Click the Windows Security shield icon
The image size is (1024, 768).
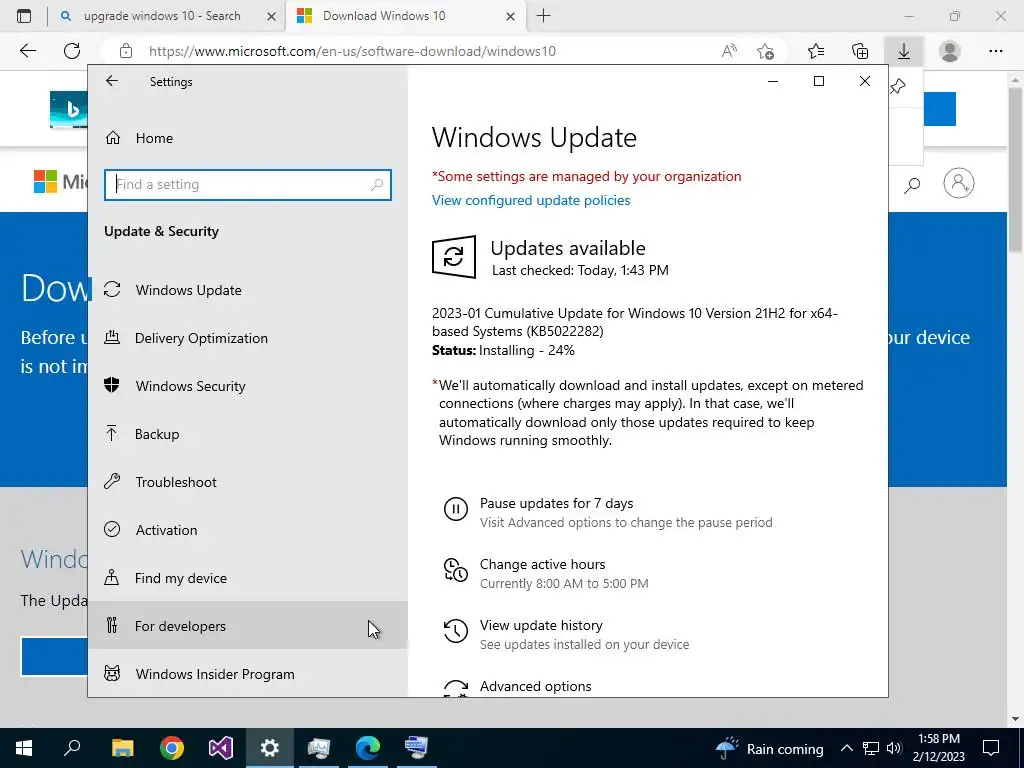[112, 385]
